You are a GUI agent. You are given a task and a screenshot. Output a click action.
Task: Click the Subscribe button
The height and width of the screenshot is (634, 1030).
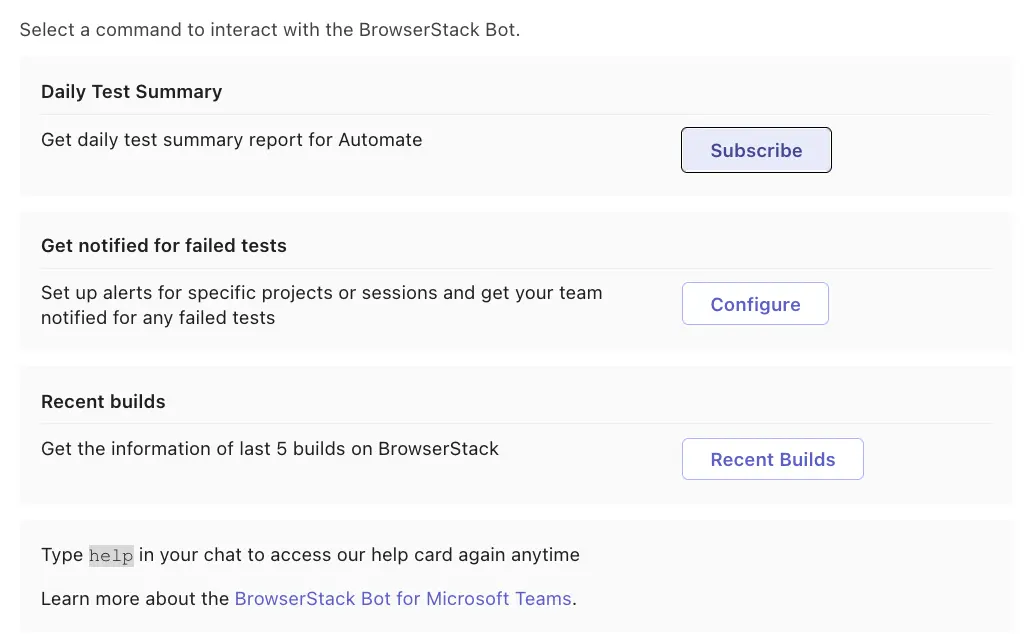coord(756,150)
